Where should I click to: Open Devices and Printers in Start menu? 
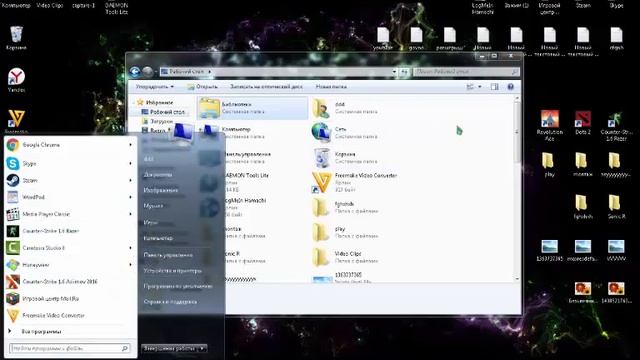click(x=172, y=271)
